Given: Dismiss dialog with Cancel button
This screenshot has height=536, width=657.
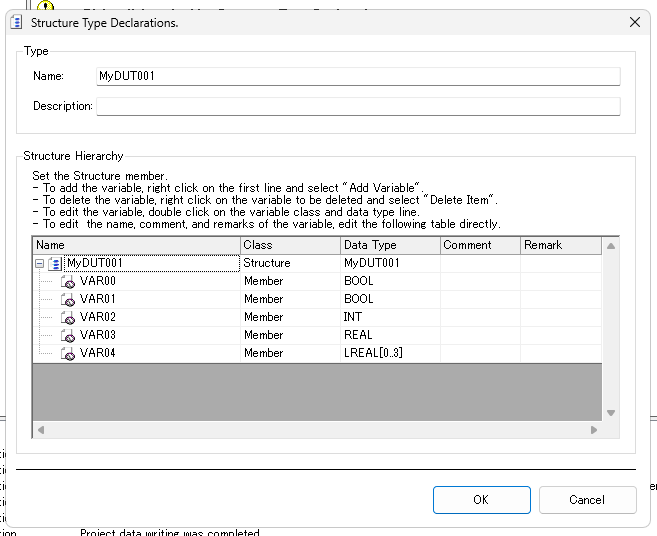Looking at the screenshot, I should click(587, 500).
